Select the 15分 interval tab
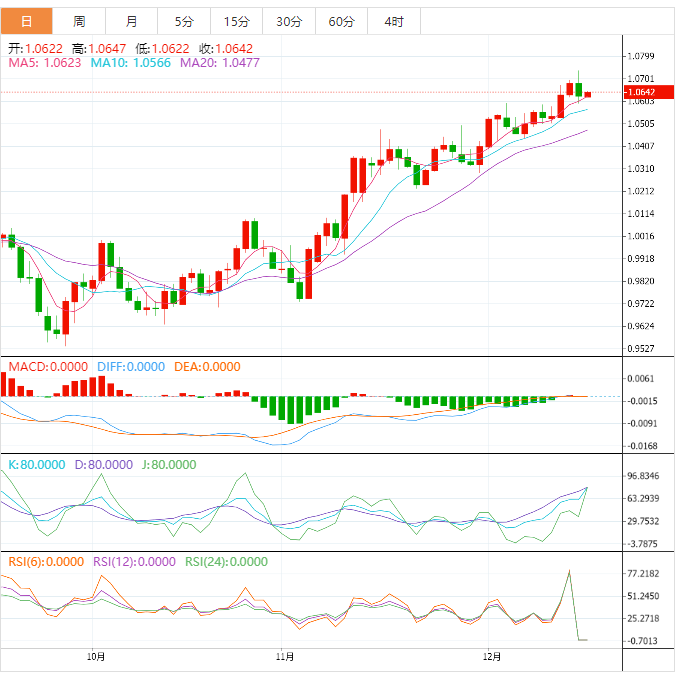This screenshot has width=680, height=680. pyautogui.click(x=236, y=21)
